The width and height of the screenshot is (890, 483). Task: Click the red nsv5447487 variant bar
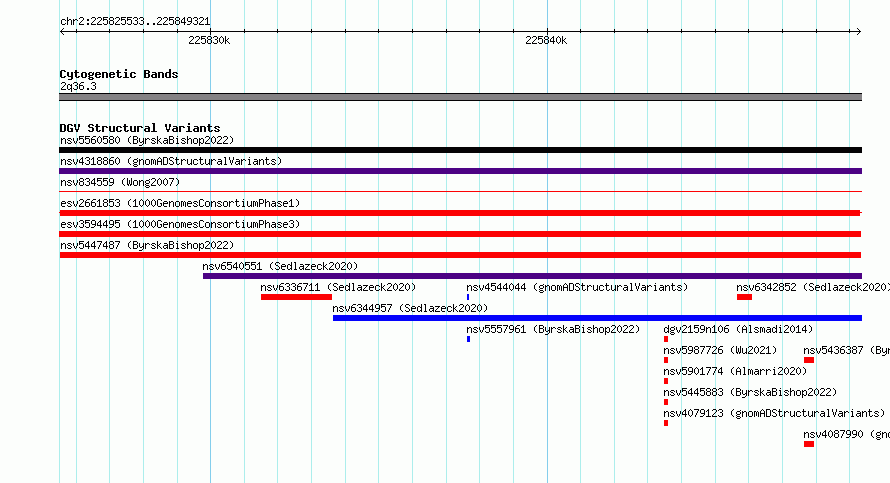point(460,255)
